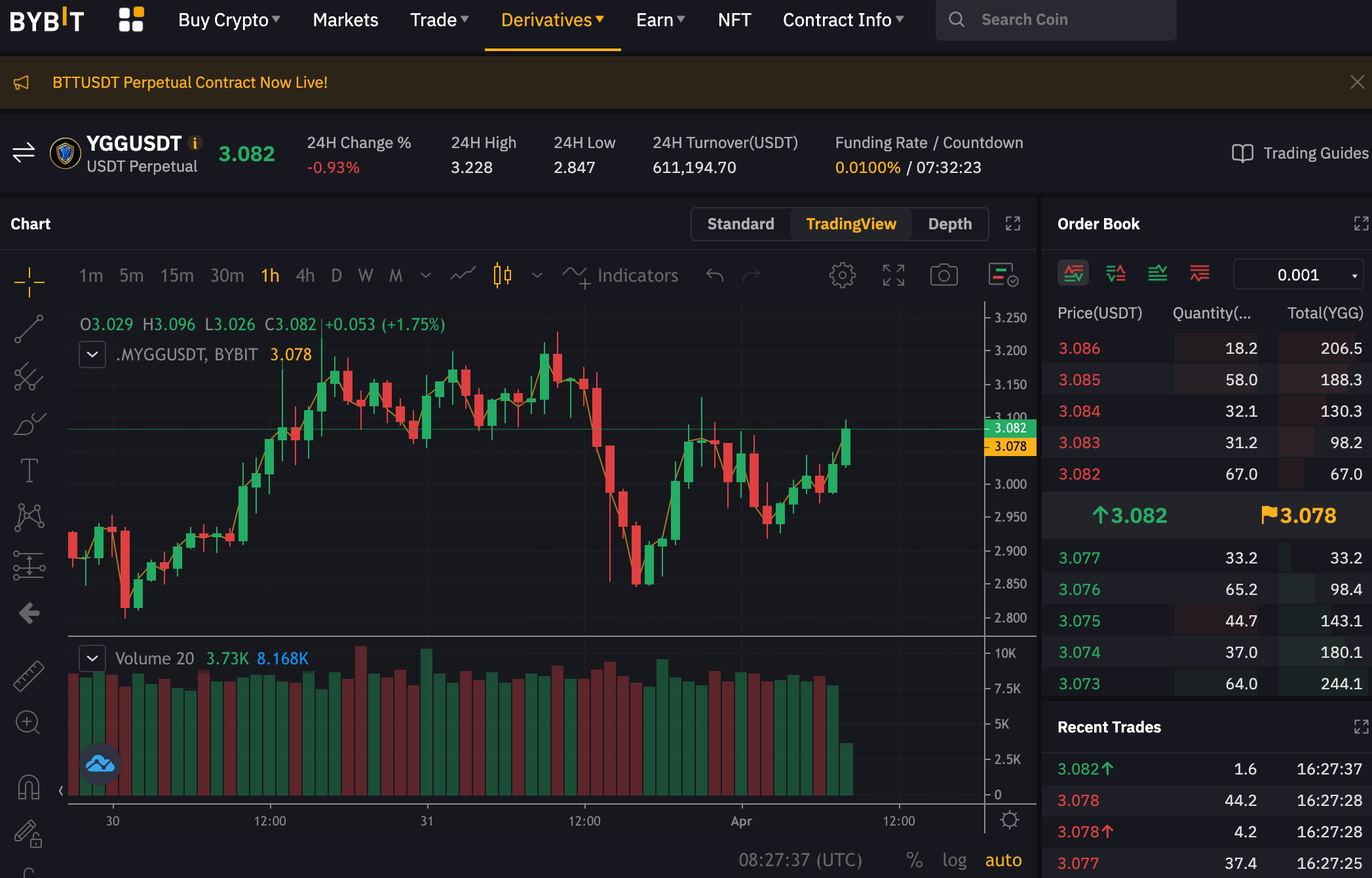Open the Bybit apps grid menu
This screenshot has width=1372, height=878.
coord(131,20)
